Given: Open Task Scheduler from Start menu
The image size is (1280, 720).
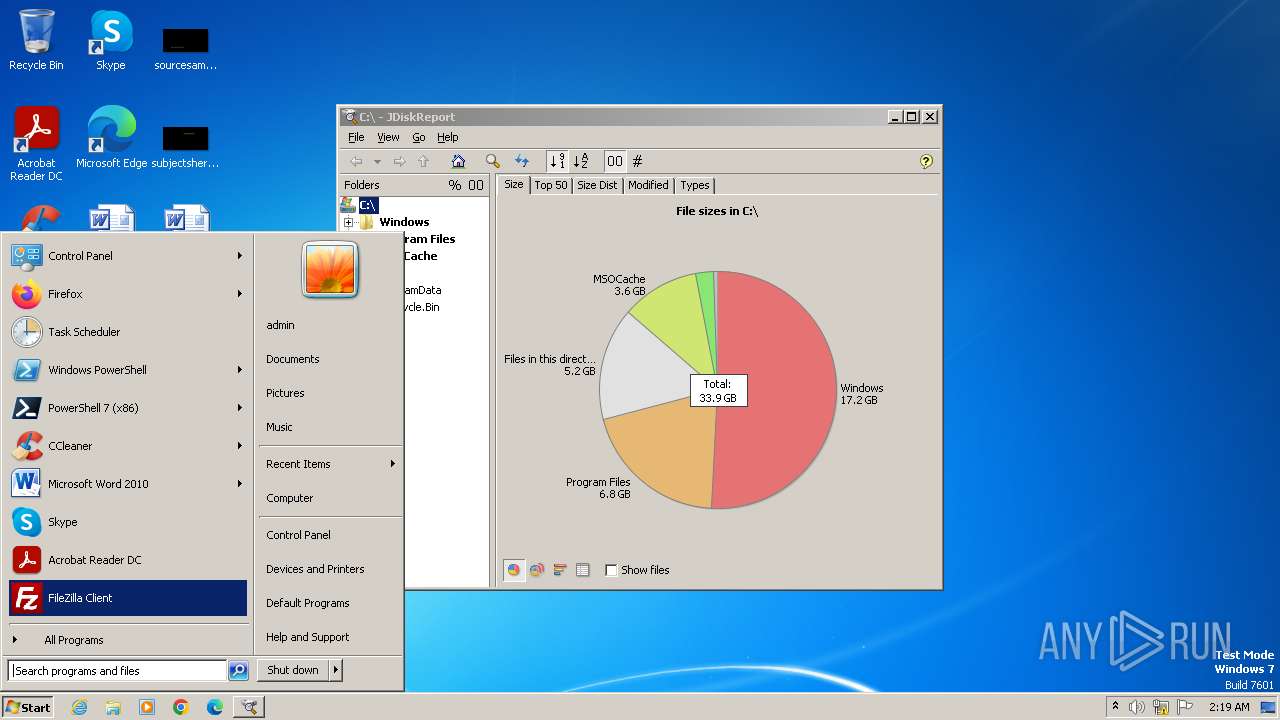Looking at the screenshot, I should pos(127,332).
